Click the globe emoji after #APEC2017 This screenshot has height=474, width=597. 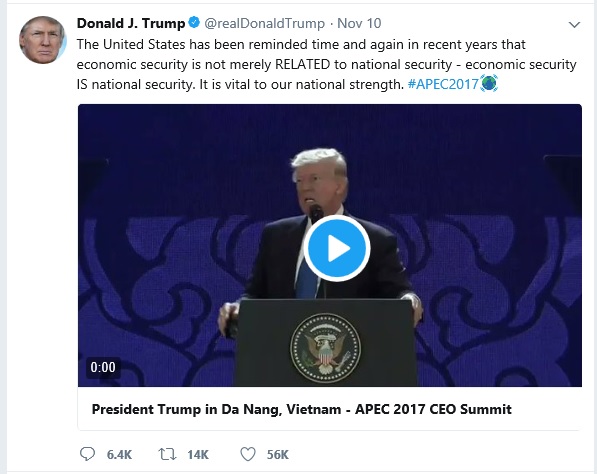point(489,83)
